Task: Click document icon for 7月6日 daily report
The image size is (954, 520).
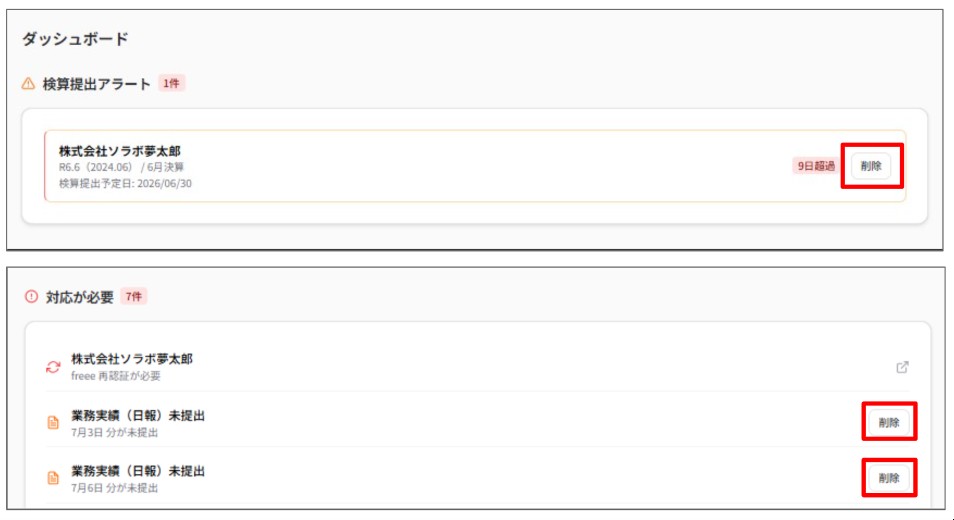Action: point(53,478)
